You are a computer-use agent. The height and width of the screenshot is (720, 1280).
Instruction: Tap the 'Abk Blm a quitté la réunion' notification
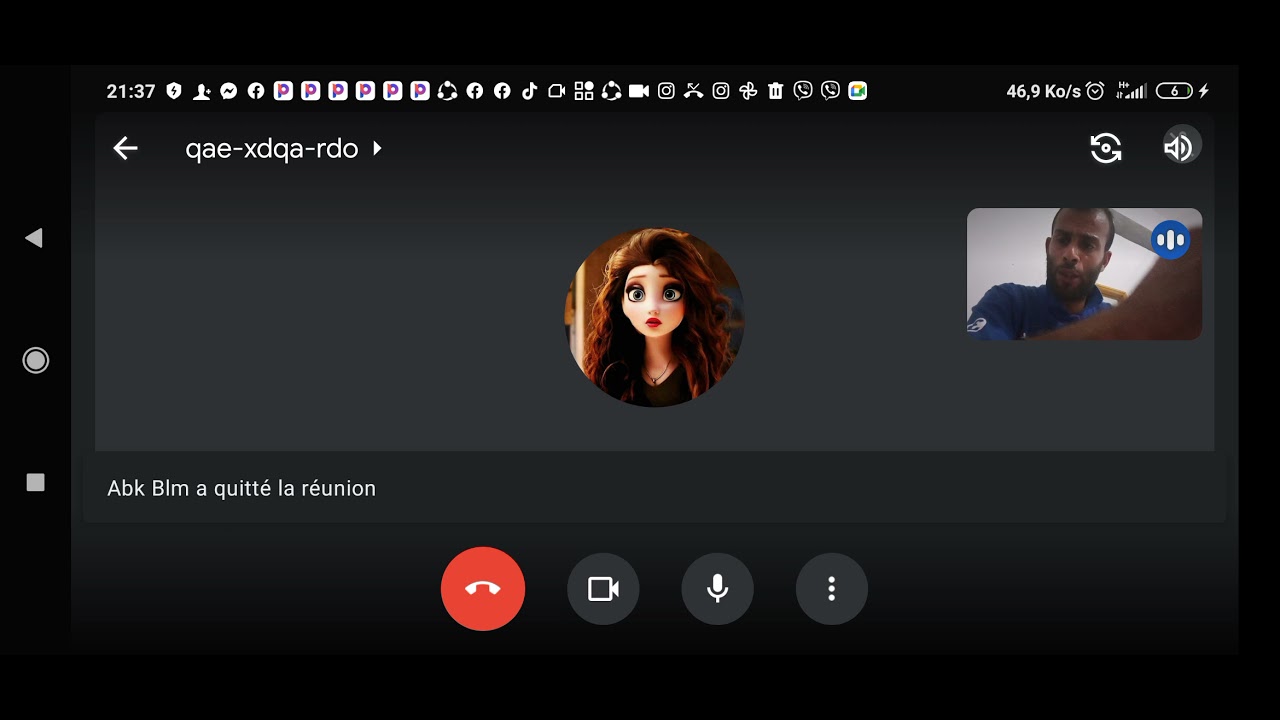coord(654,488)
